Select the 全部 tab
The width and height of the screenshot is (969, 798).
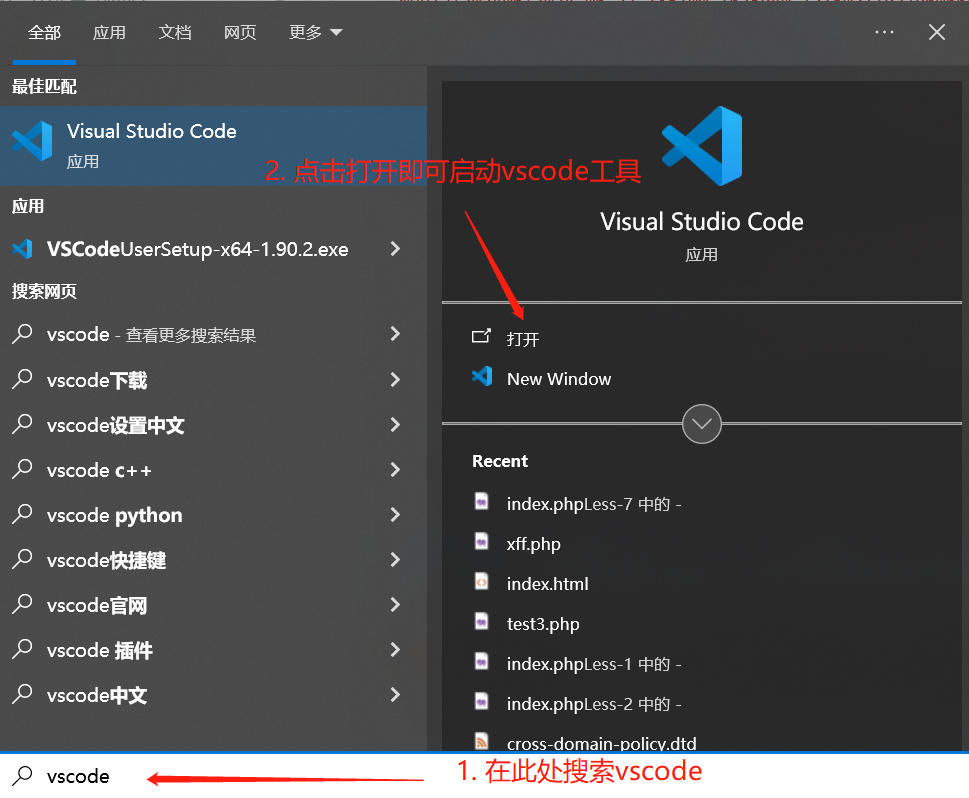point(44,32)
